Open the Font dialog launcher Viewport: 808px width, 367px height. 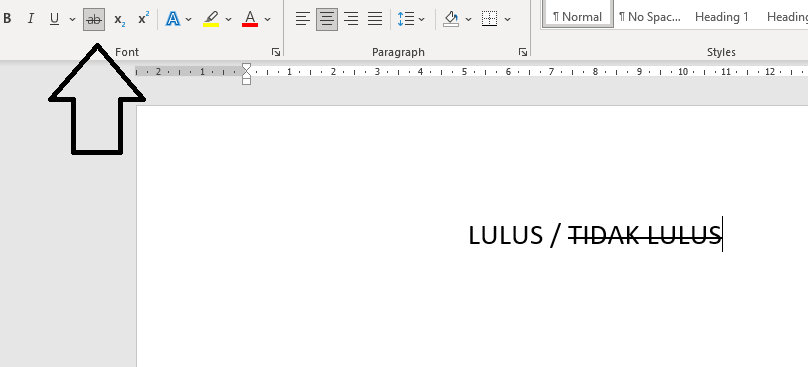[x=276, y=52]
